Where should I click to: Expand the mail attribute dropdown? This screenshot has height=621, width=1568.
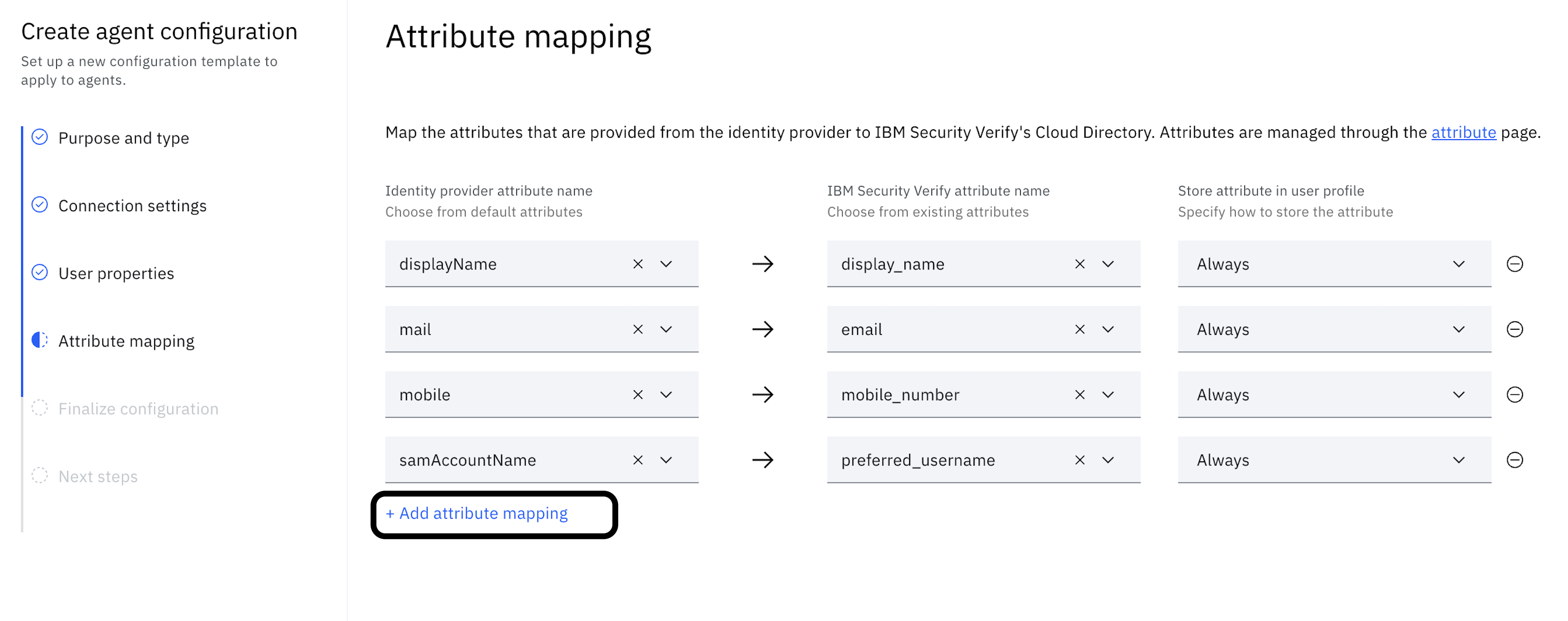click(x=666, y=329)
